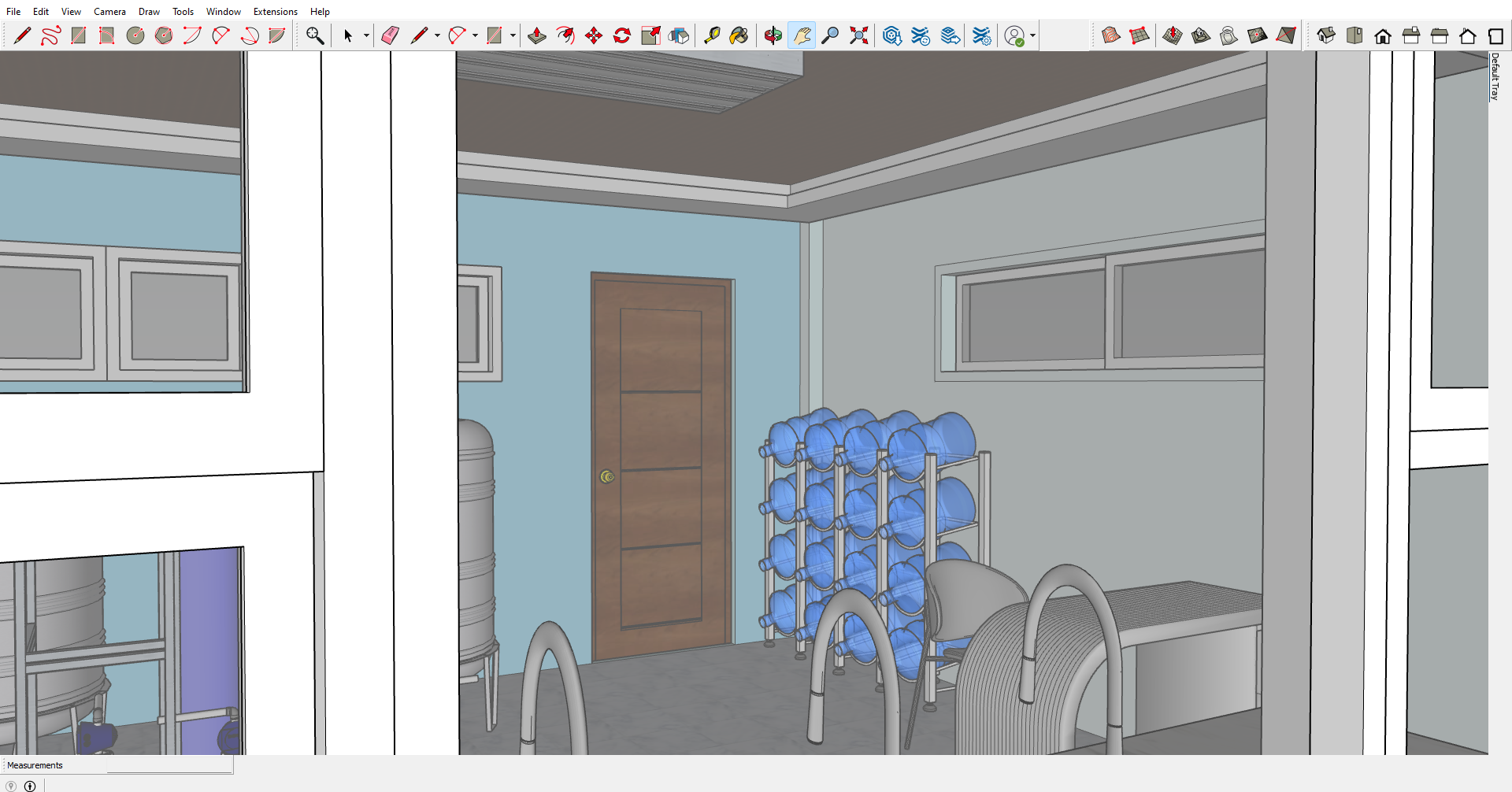Screen dimensions: 1512x792
Task: Toggle the Pan hand tool
Action: pos(802,35)
